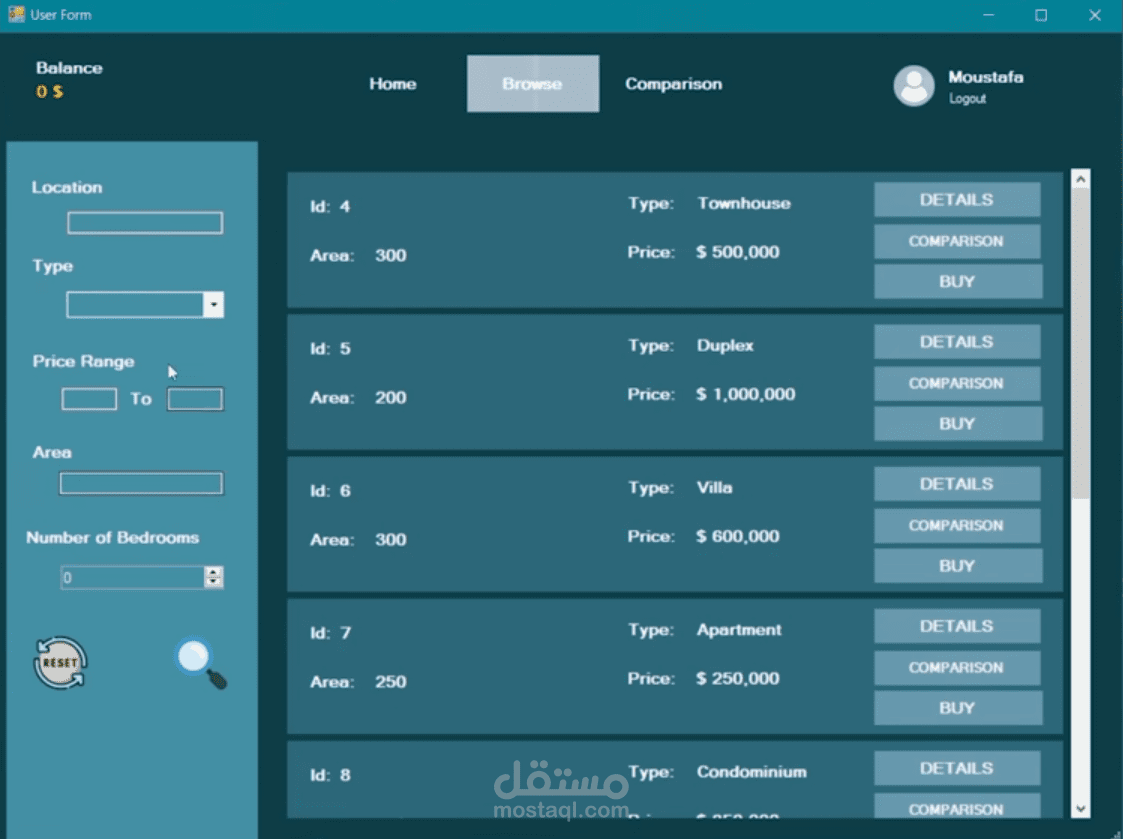The width and height of the screenshot is (1123, 839).
Task: Click the listings vertical scrollbar thumb
Action: click(x=1081, y=344)
